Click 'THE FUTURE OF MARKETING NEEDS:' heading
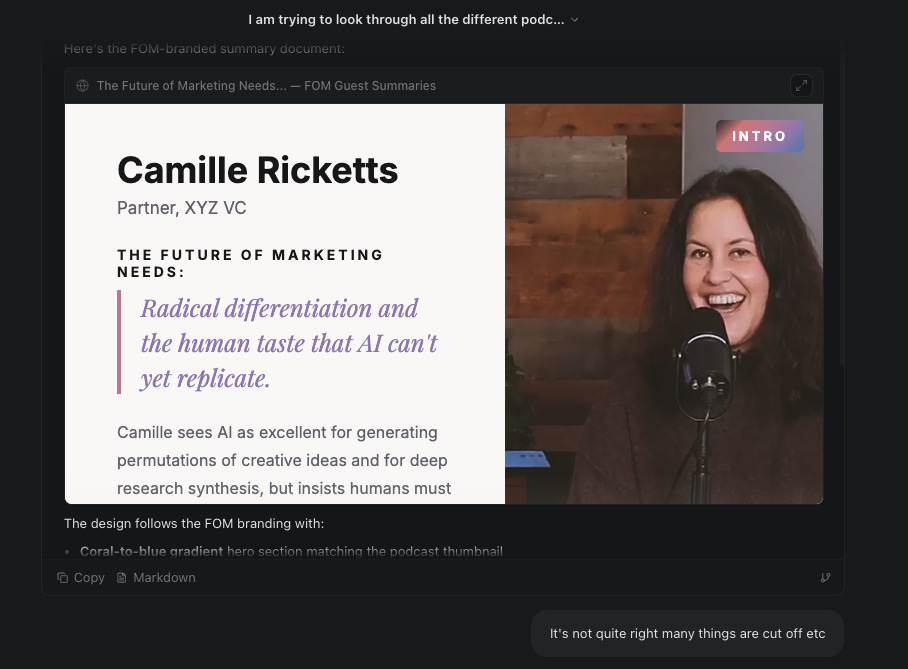The width and height of the screenshot is (908, 669). tap(250, 263)
